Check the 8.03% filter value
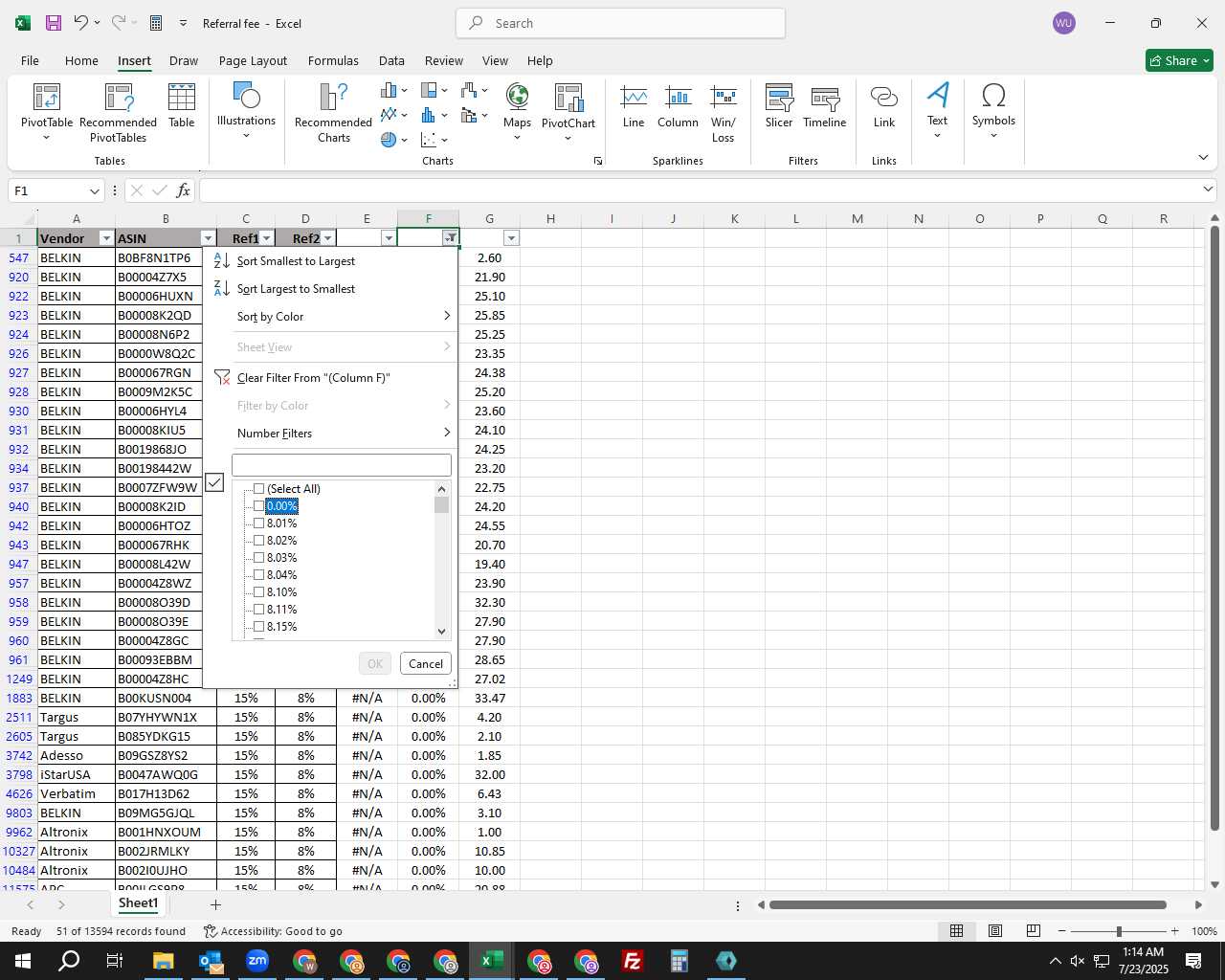This screenshot has height=980, width=1225. pyautogui.click(x=258, y=558)
